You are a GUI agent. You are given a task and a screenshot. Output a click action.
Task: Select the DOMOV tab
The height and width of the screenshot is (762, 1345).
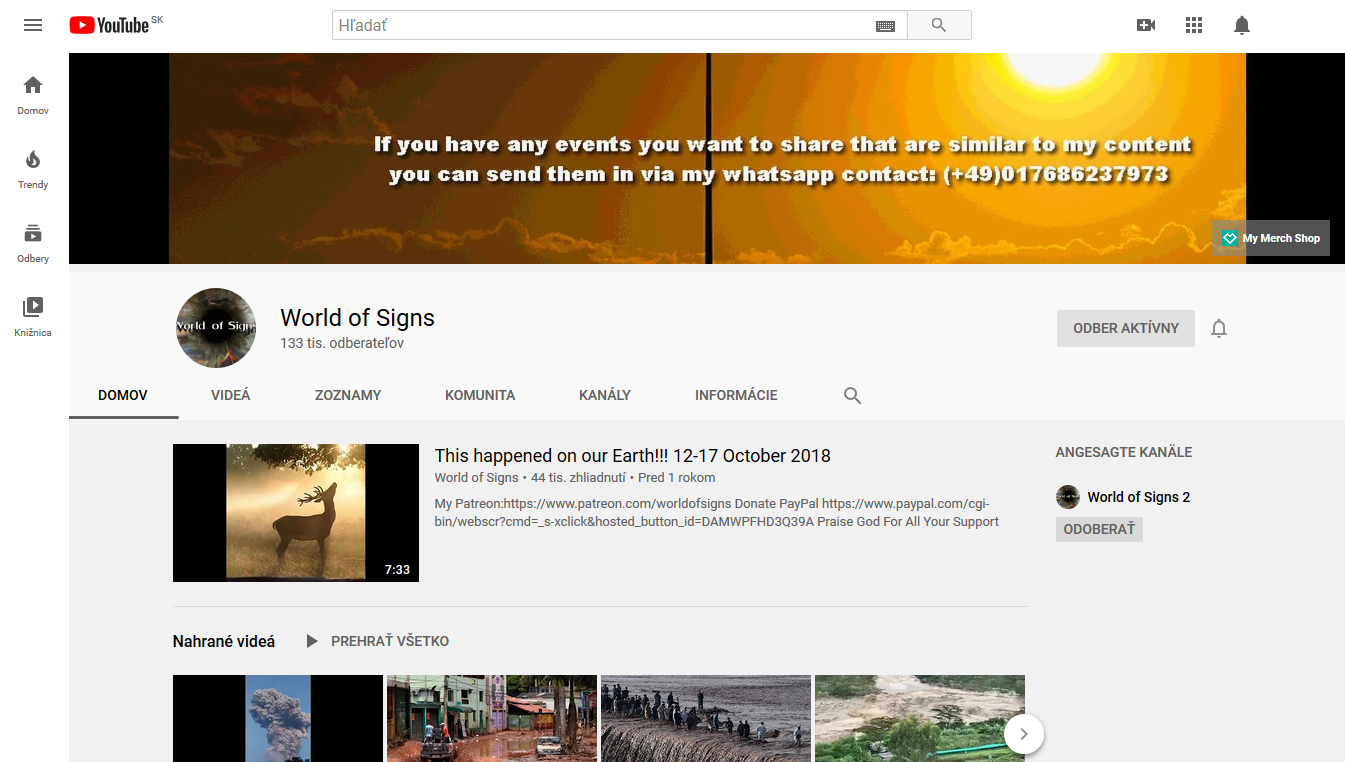[123, 395]
